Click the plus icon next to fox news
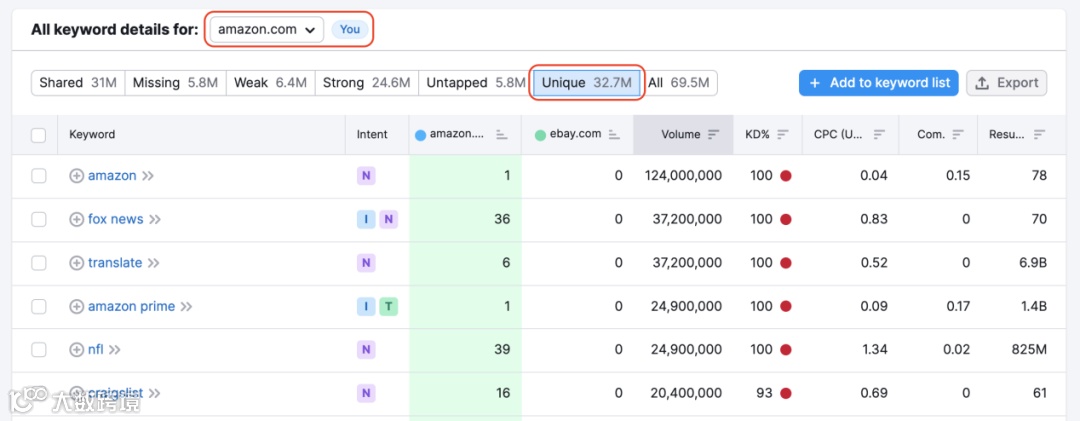The height and width of the screenshot is (421, 1080). [x=76, y=219]
